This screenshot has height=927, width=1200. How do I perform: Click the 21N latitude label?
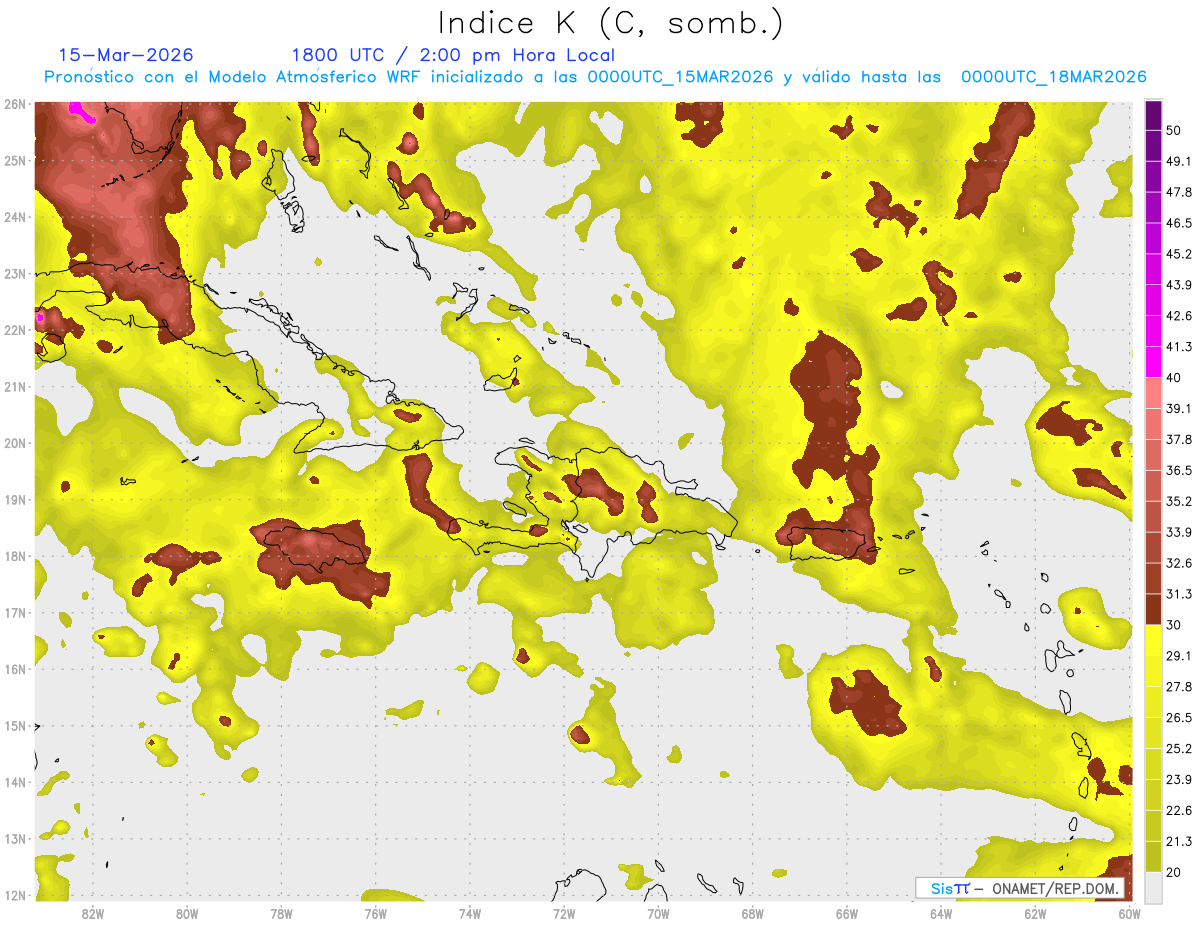tap(14, 386)
